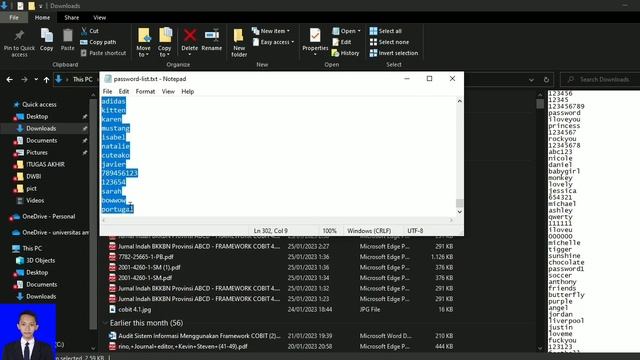Click Notepad horizontal scrollbar track
Image resolution: width=640 pixels, height=360 pixels.
click(278, 220)
